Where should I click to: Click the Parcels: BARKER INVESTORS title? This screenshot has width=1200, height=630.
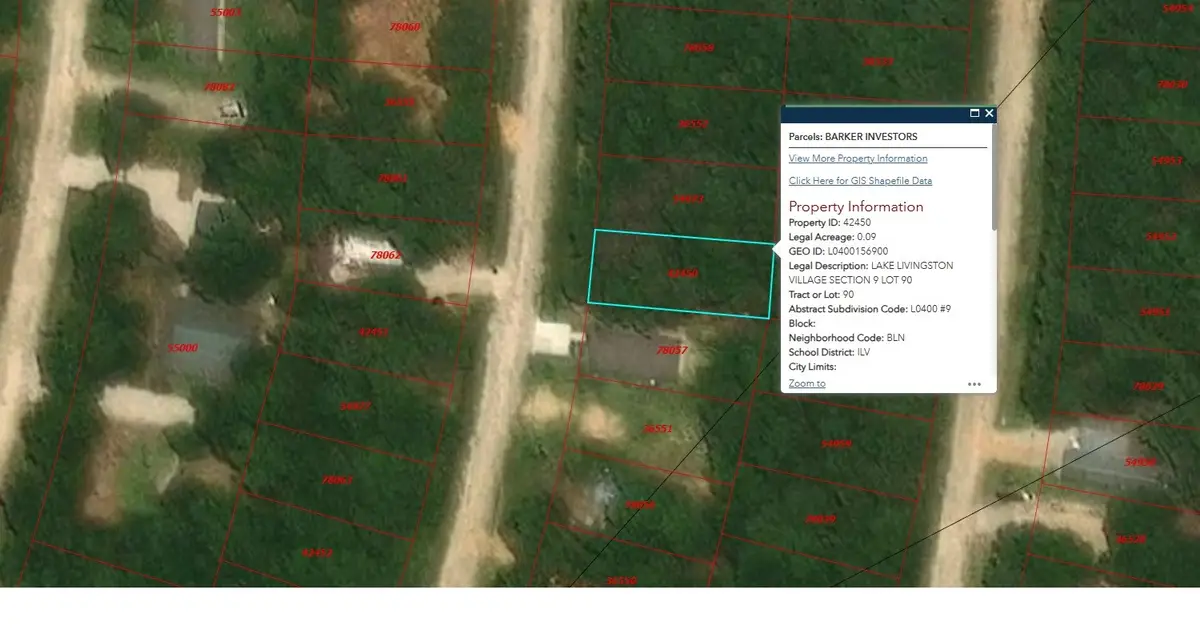coord(852,137)
